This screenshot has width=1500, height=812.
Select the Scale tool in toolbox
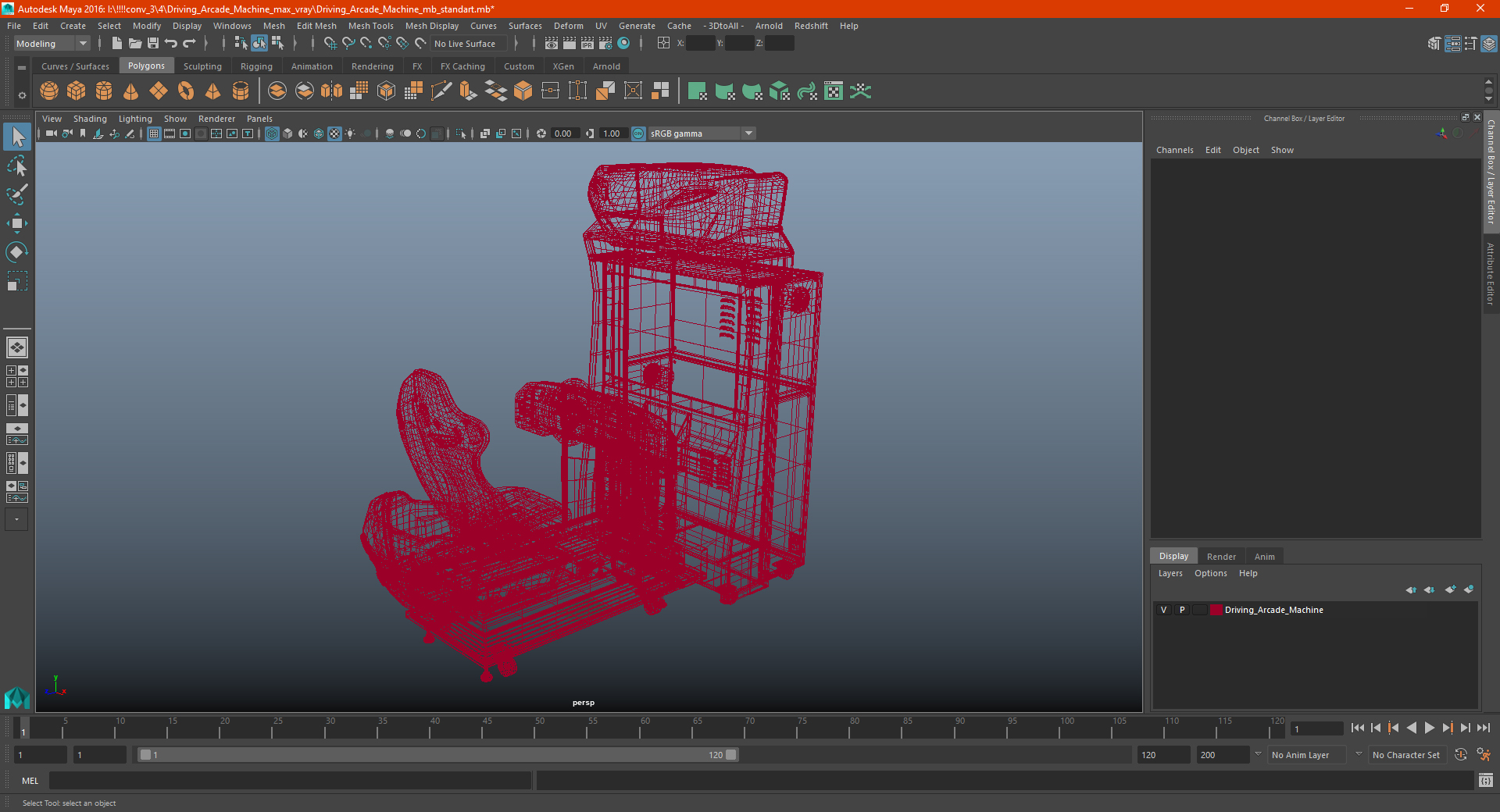(16, 281)
